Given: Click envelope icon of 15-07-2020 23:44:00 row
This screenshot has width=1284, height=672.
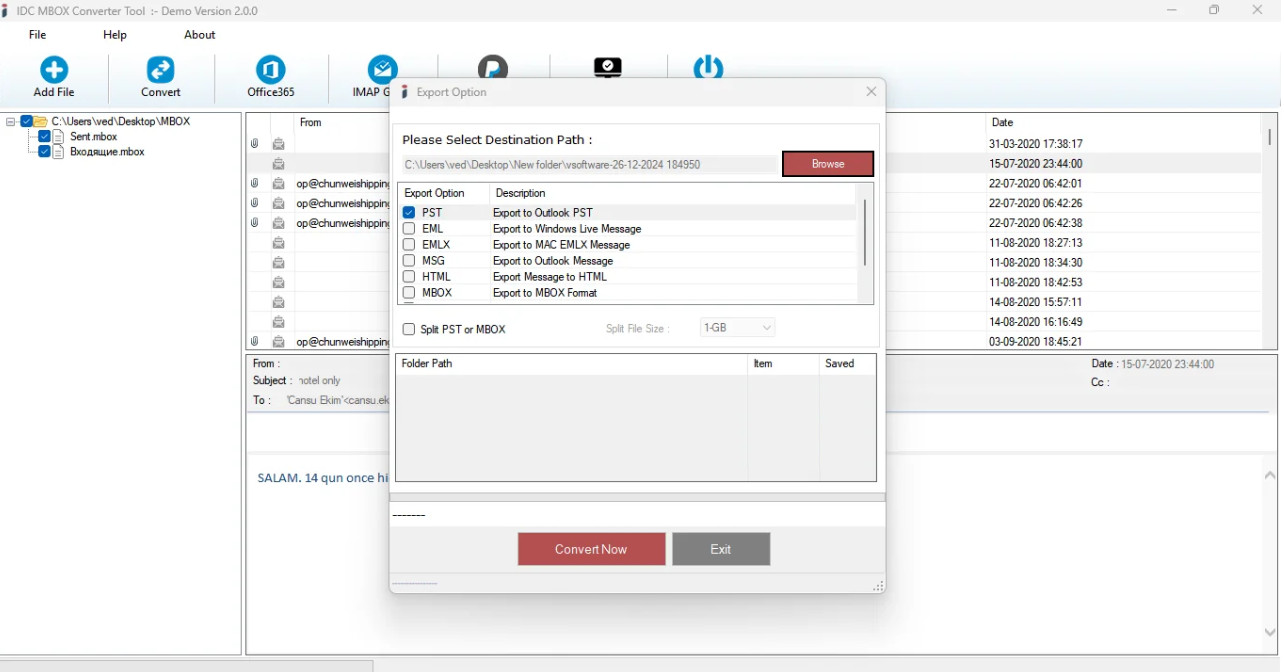Looking at the screenshot, I should point(279,164).
